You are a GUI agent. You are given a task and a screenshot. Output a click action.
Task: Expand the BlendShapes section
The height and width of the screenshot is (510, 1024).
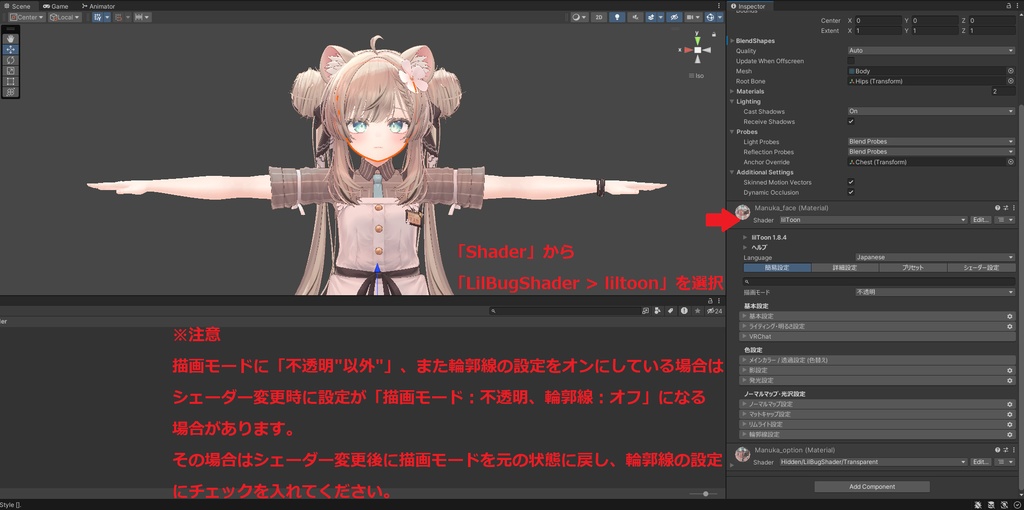732,40
